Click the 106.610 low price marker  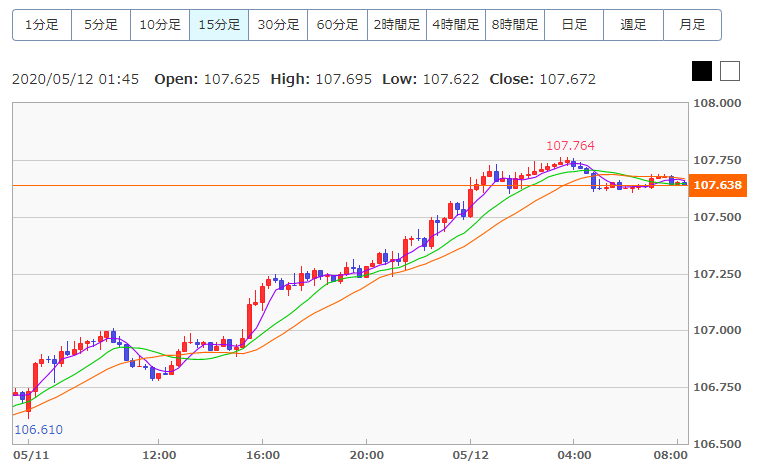(38, 429)
